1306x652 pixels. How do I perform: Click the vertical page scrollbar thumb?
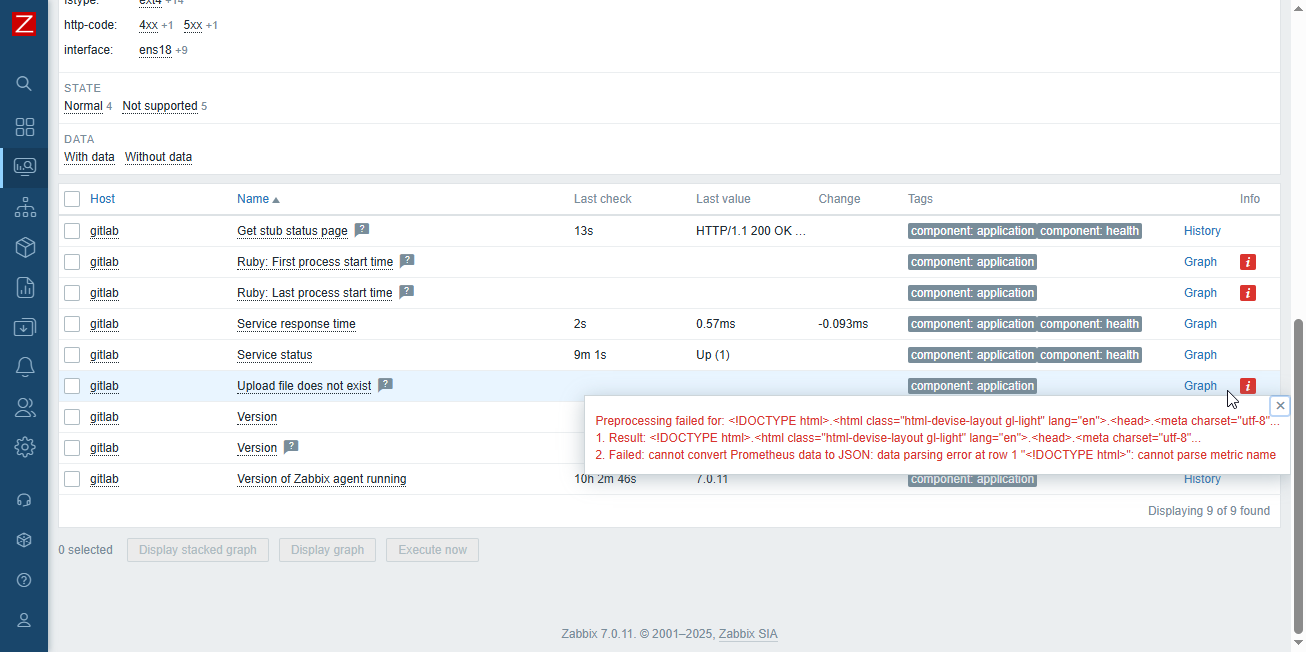[x=1298, y=477]
